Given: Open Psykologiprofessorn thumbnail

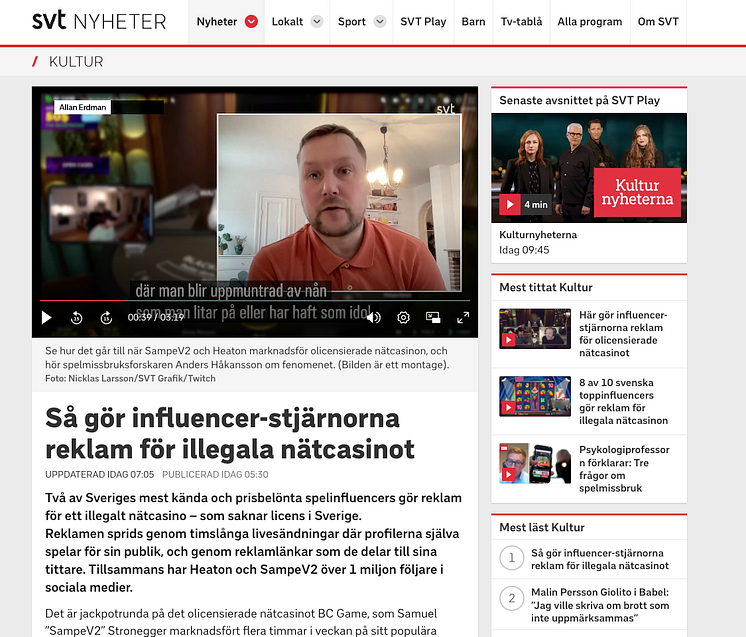Looking at the screenshot, I should point(535,463).
